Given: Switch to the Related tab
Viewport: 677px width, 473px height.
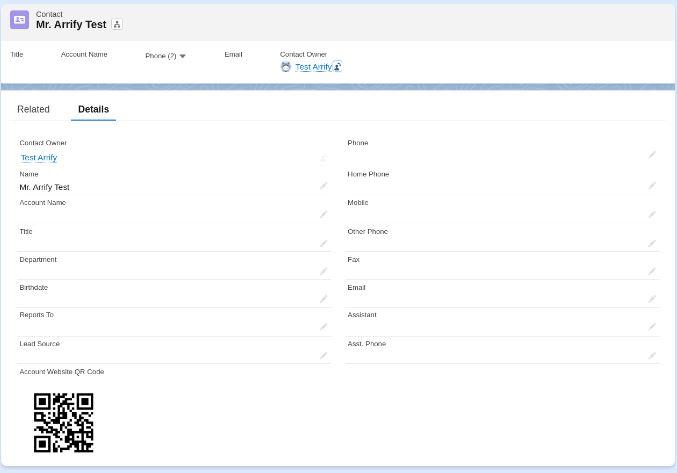Looking at the screenshot, I should click(x=33, y=109).
